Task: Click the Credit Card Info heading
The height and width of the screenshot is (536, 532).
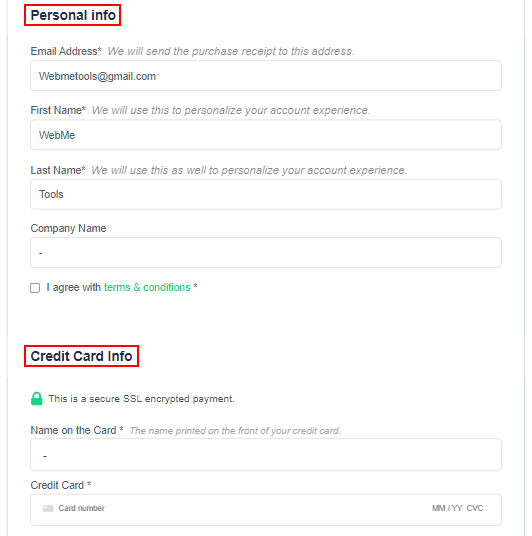Action: click(81, 356)
